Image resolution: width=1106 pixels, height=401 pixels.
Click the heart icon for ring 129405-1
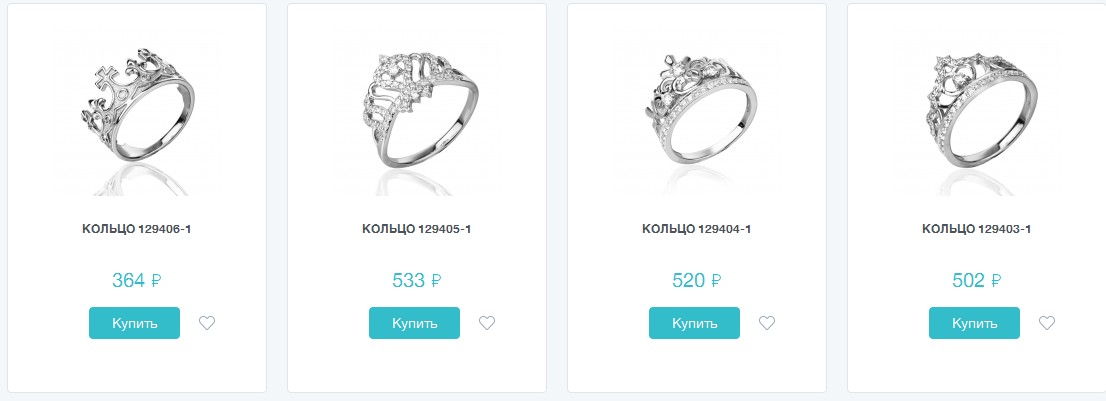click(487, 323)
